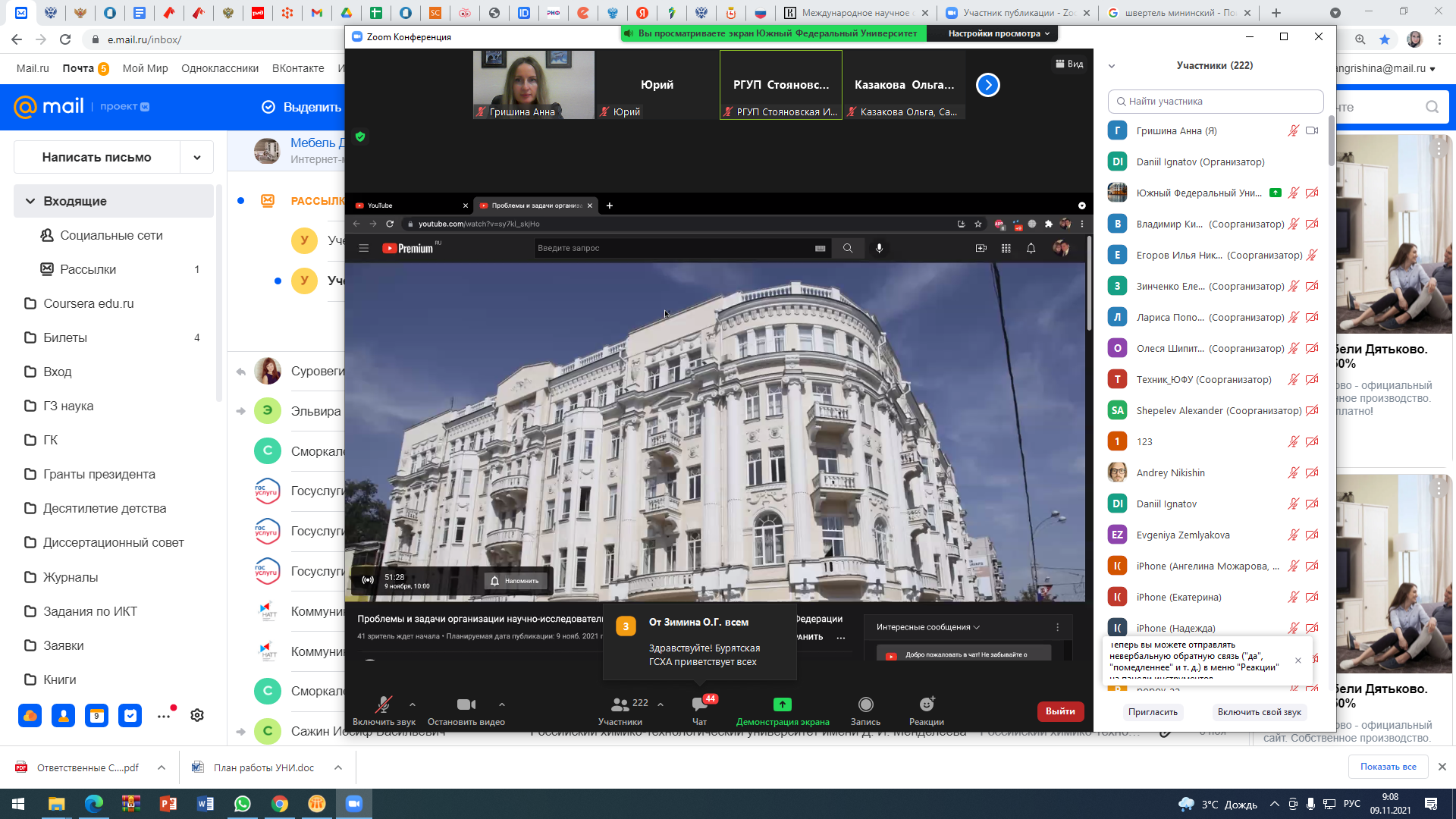Viewport: 1456px width, 819px height.
Task: Close the reactions hint tooltip
Action: tap(1298, 661)
